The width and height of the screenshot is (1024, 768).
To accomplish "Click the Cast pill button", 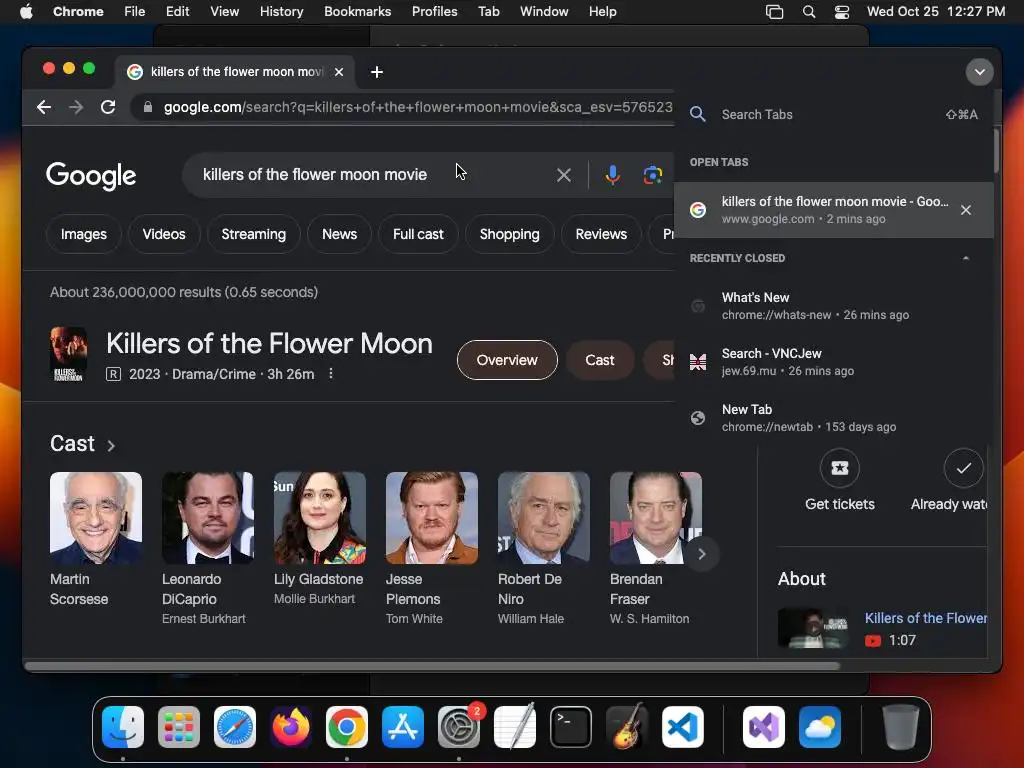I will pos(600,360).
